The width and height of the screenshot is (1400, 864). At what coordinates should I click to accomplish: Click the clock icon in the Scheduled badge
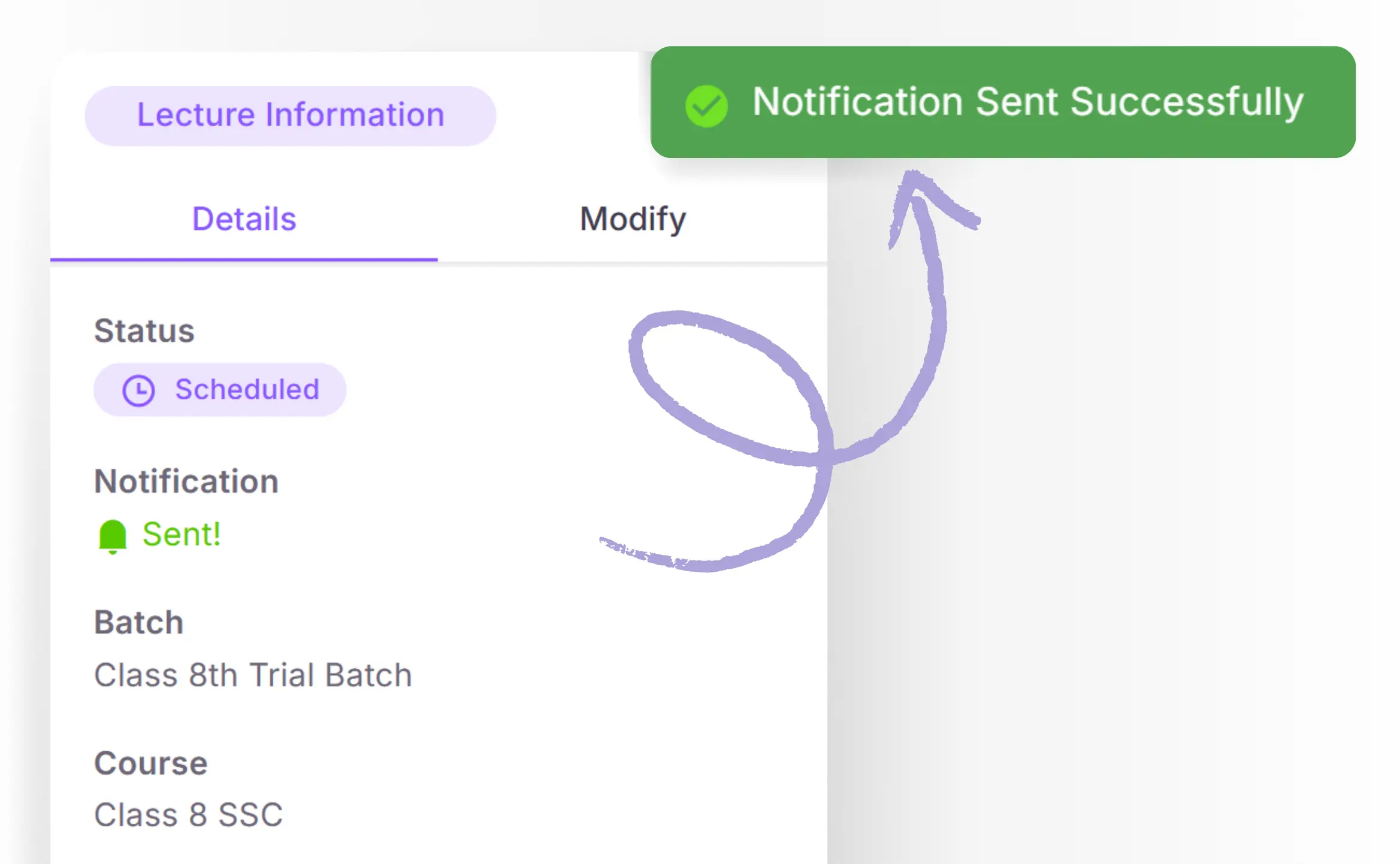pos(138,390)
